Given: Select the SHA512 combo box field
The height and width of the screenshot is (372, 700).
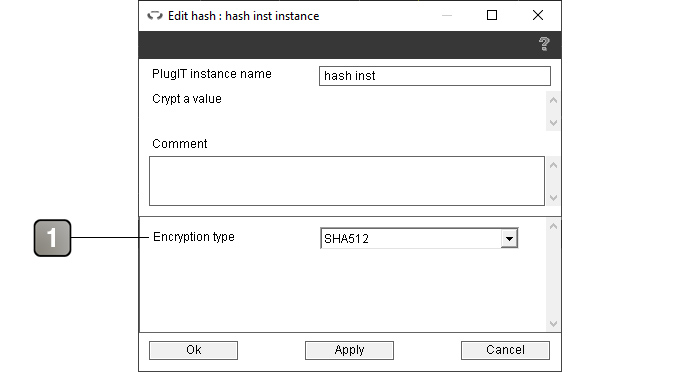Looking at the screenshot, I should (x=419, y=238).
